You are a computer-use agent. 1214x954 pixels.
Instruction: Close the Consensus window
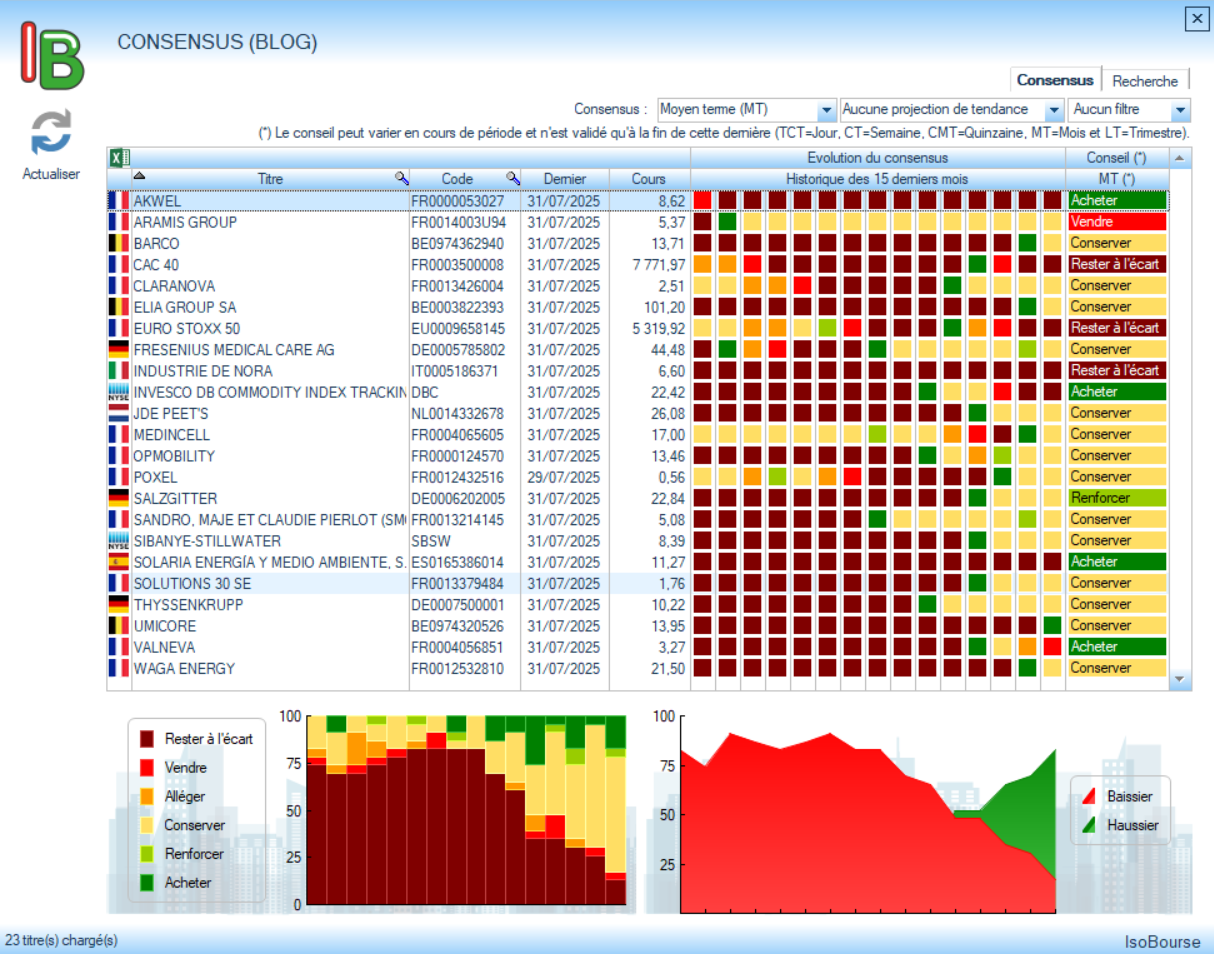tap(1195, 18)
